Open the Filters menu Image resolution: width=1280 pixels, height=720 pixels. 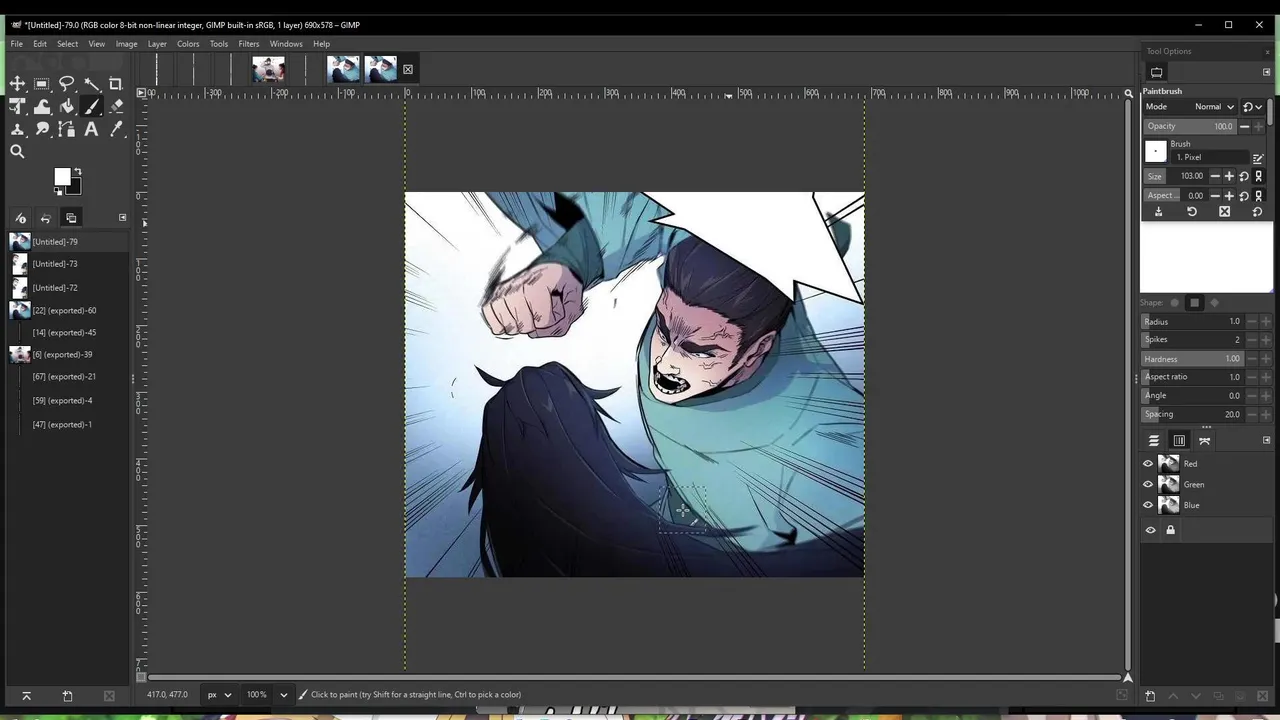pos(249,44)
